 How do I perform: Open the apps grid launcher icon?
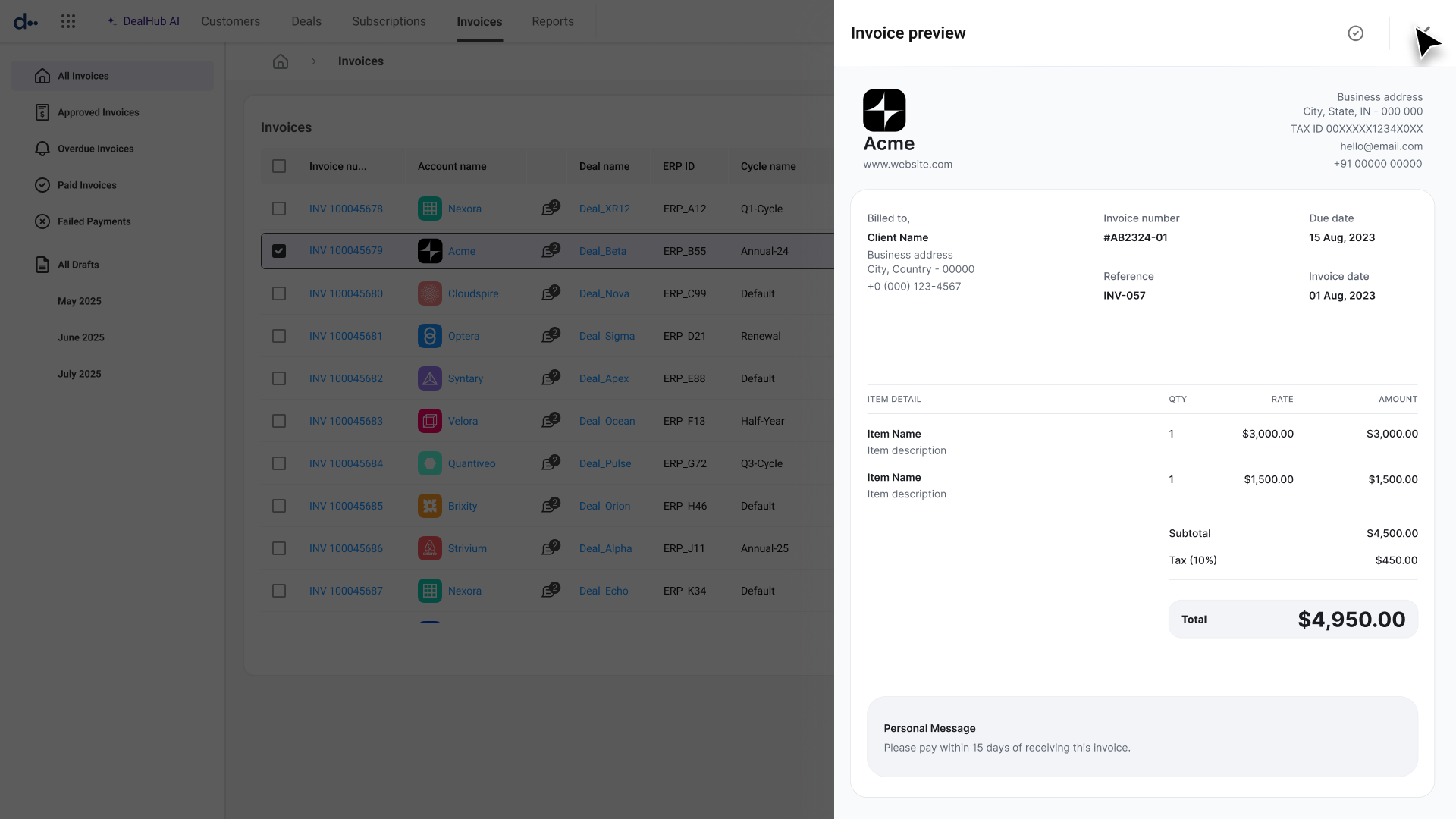coord(68,21)
